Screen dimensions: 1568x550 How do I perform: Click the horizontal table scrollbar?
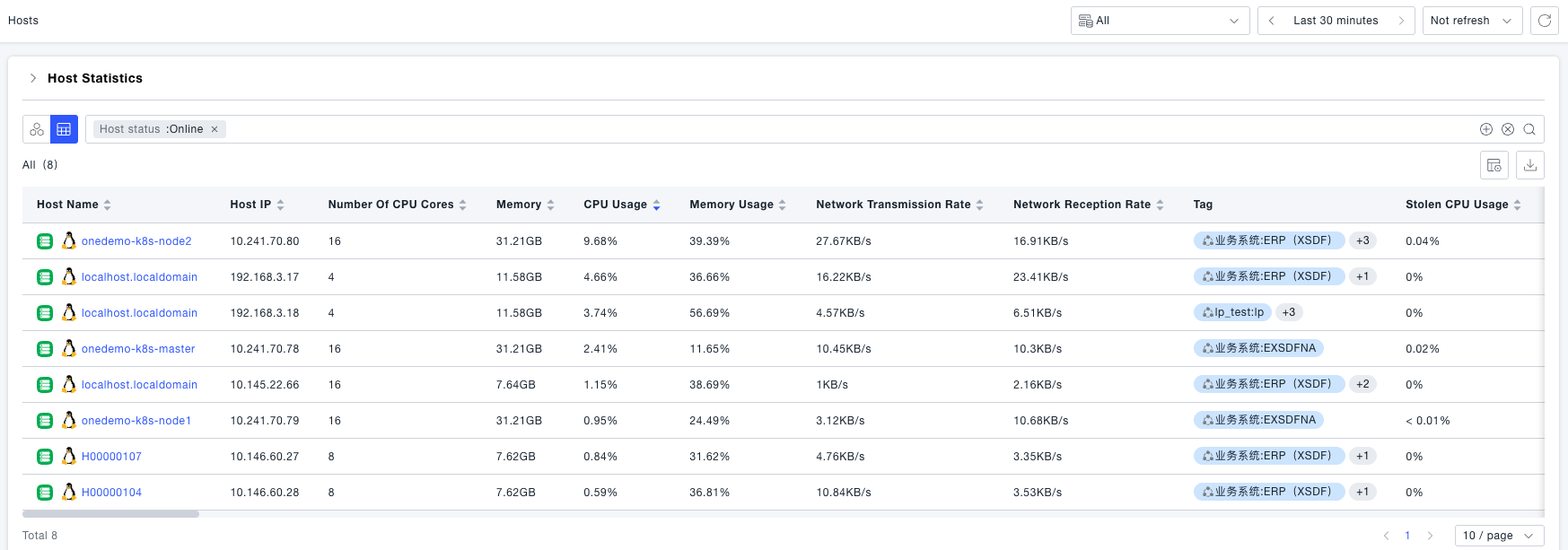pyautogui.click(x=110, y=514)
